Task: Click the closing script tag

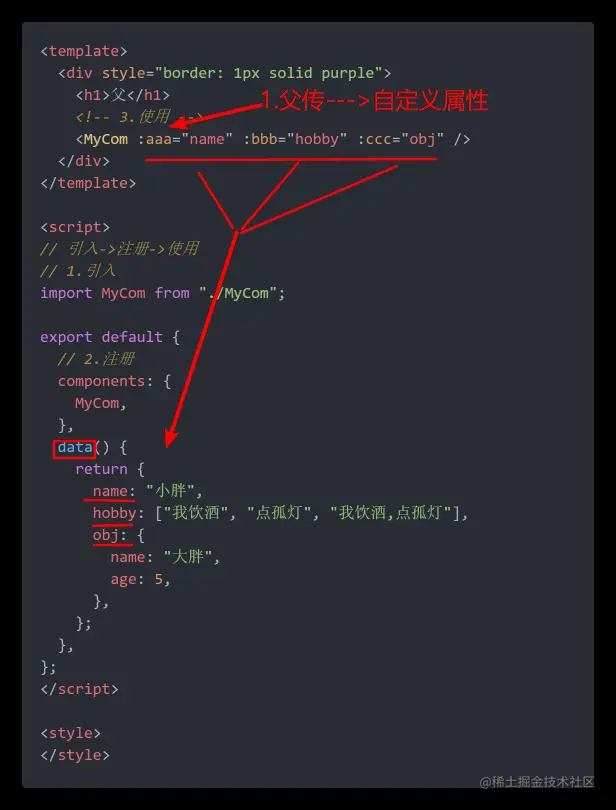Action: 79,689
